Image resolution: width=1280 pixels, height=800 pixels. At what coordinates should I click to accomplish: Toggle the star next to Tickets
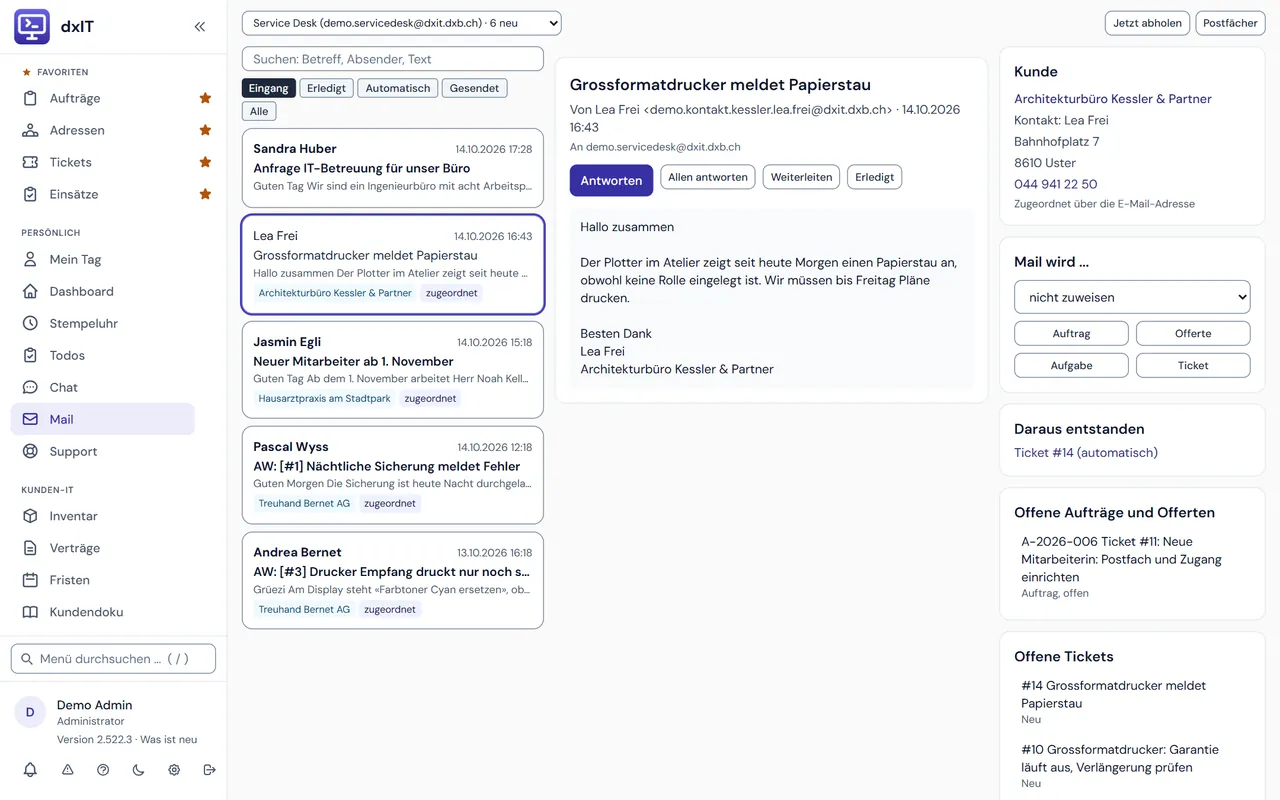205,162
